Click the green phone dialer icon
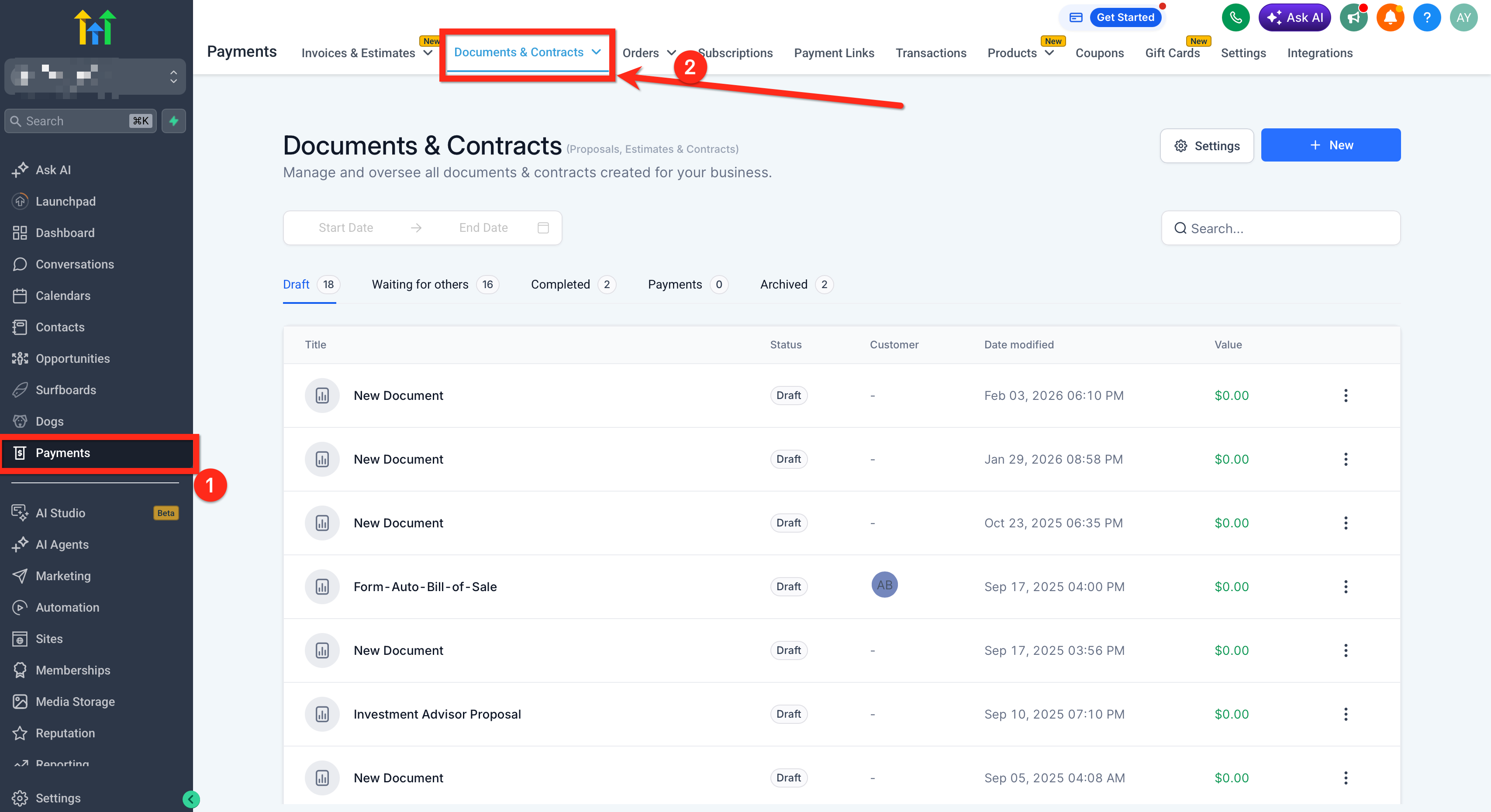This screenshot has width=1491, height=812. pyautogui.click(x=1235, y=17)
